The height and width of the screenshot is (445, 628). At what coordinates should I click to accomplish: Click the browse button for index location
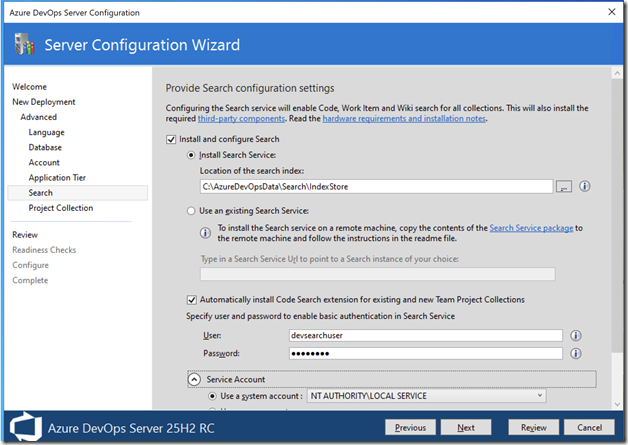point(564,186)
